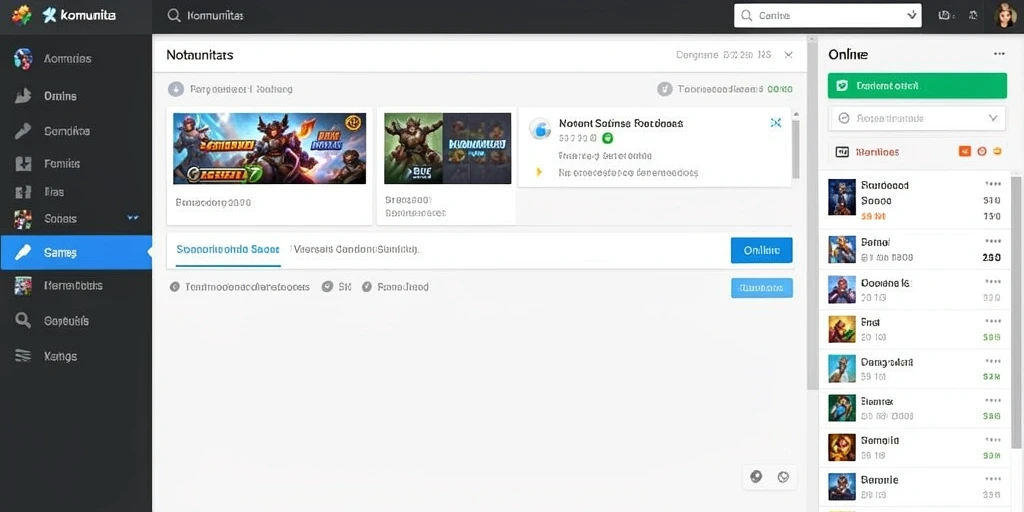
Task: Switch to the underlined blue tab
Action: click(x=228, y=249)
